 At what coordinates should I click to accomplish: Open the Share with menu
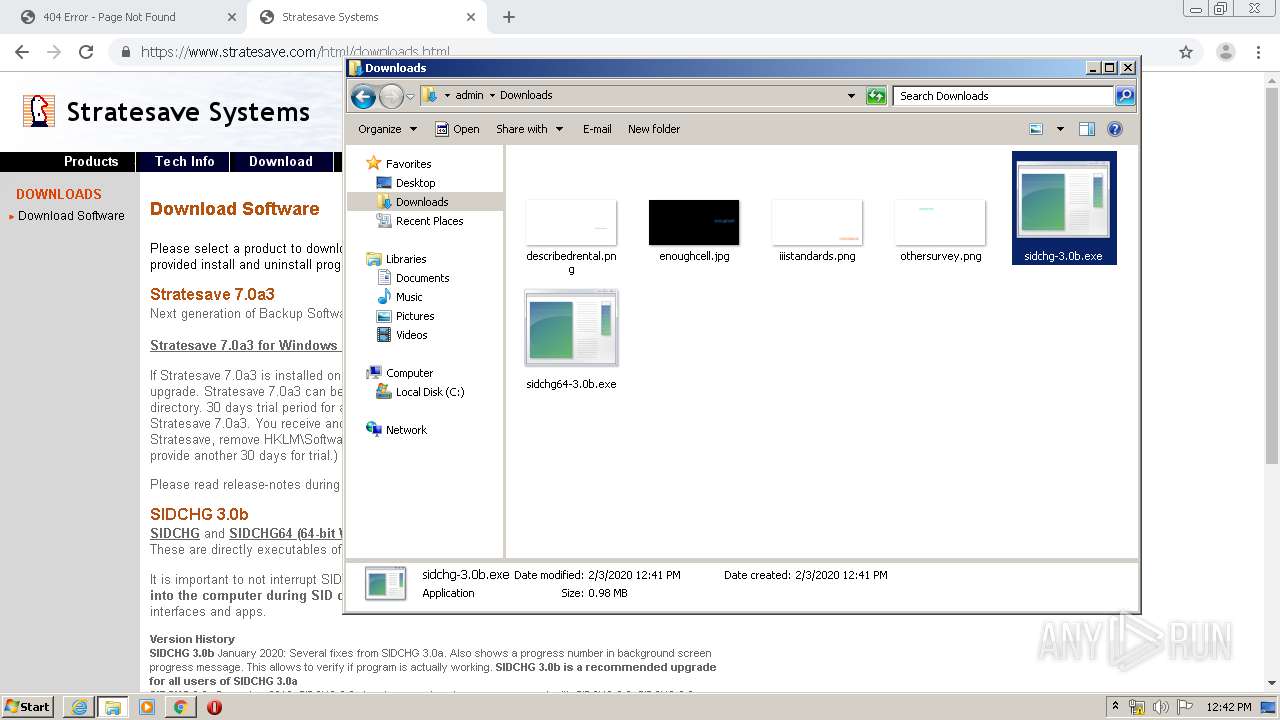tap(530, 129)
